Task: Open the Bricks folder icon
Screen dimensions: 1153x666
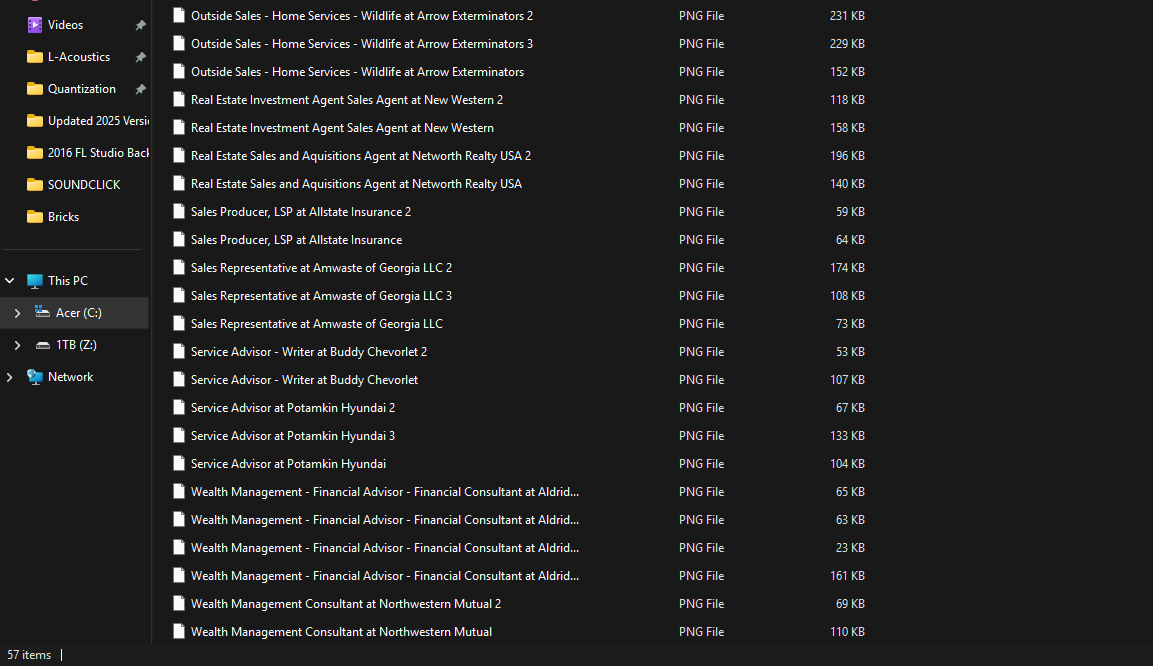Action: coord(31,216)
